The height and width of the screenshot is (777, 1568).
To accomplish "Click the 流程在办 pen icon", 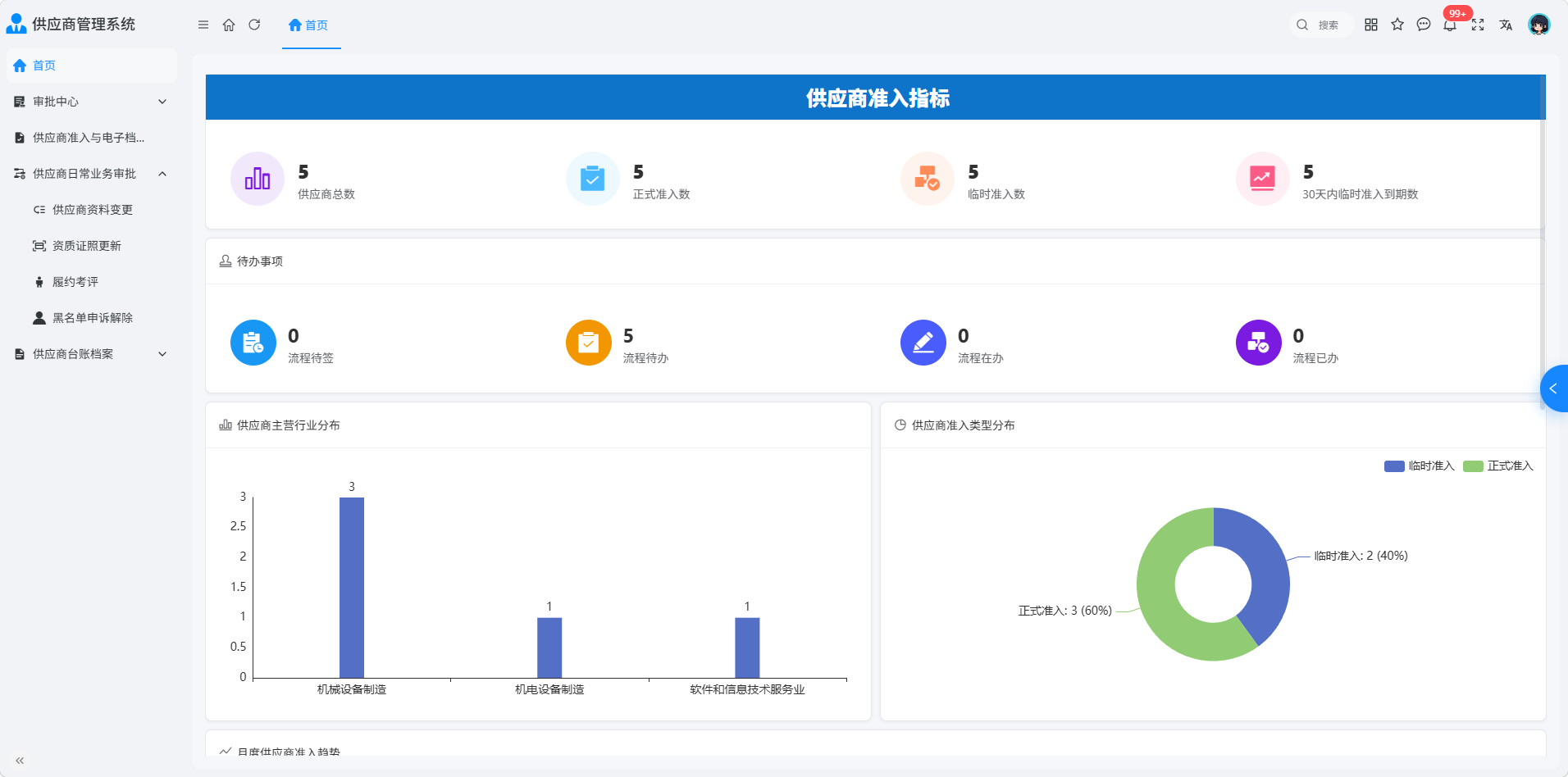I will 923,343.
